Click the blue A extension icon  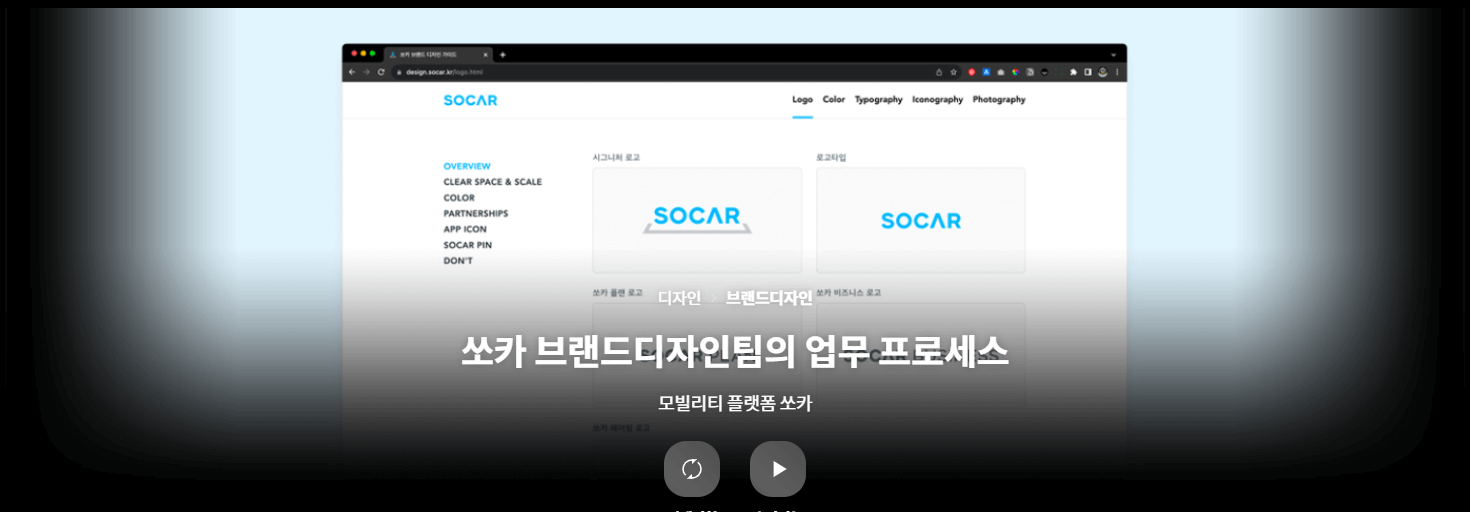tap(986, 72)
